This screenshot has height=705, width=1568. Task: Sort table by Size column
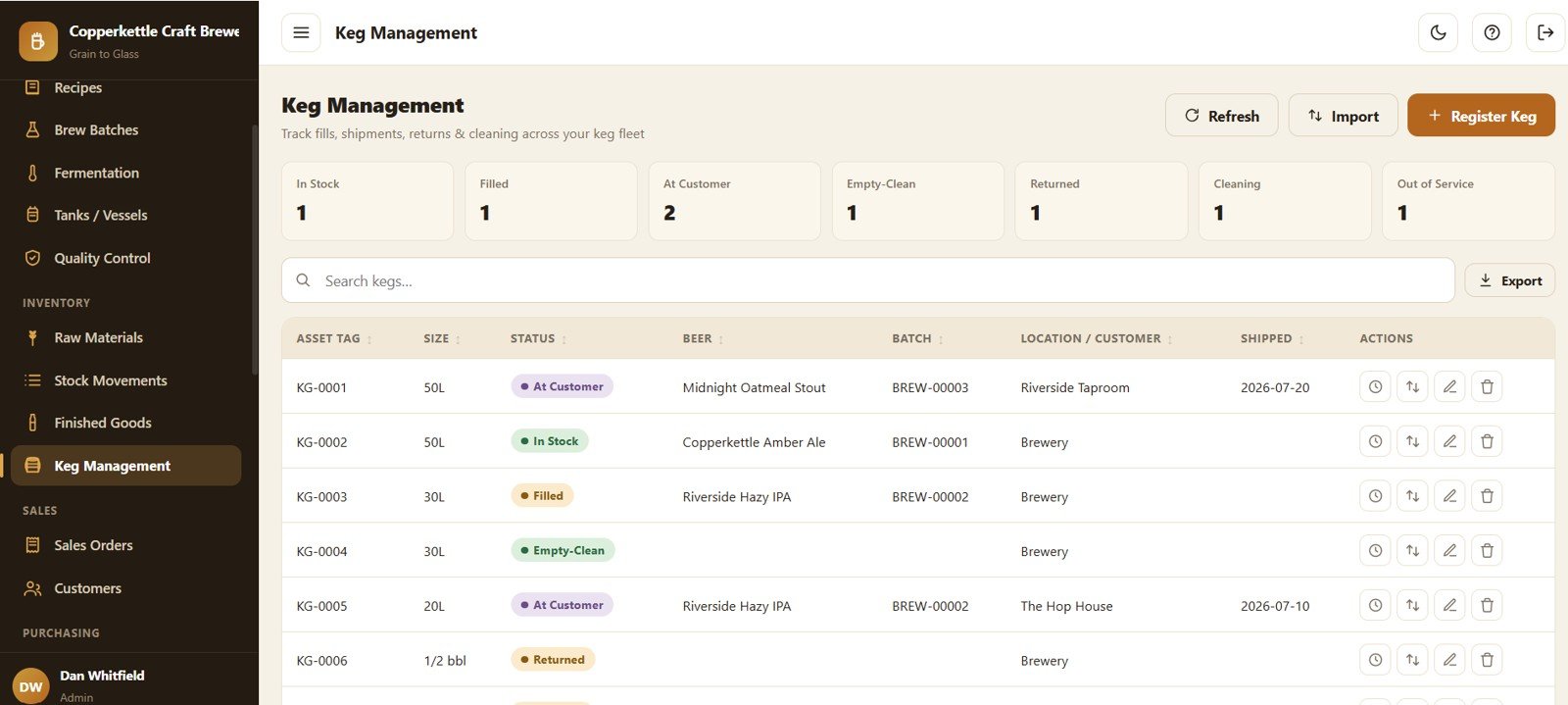[442, 338]
